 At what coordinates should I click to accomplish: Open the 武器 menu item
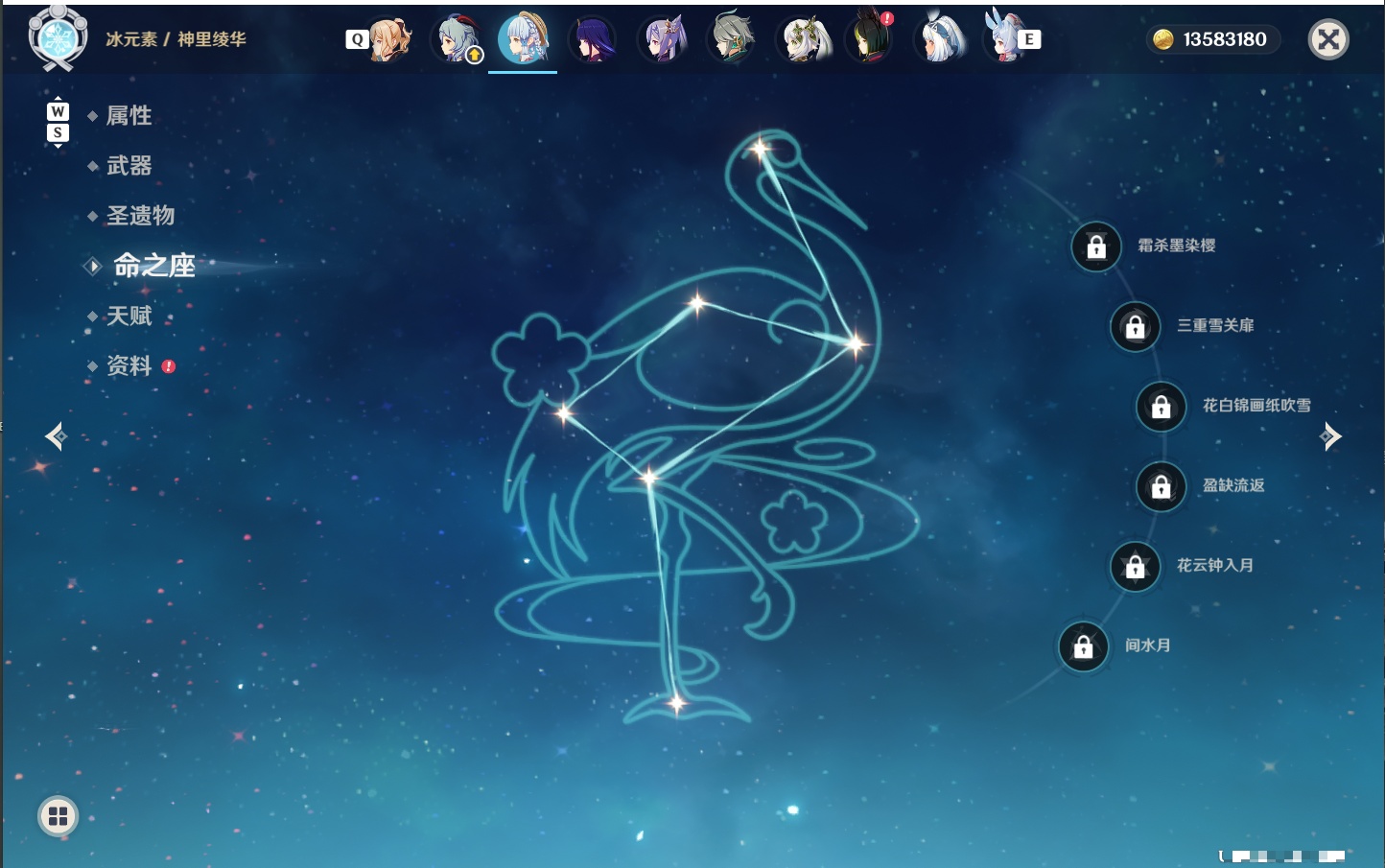click(129, 166)
